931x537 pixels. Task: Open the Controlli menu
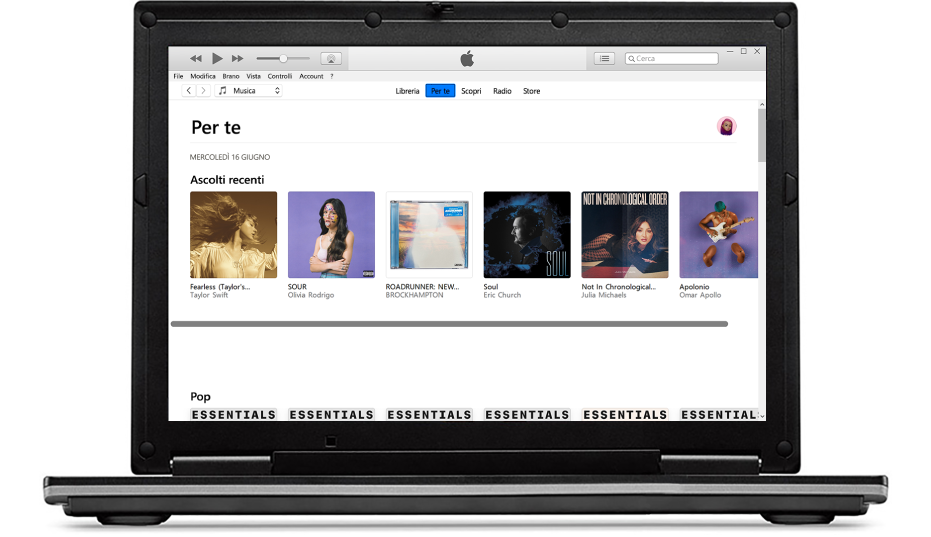280,76
